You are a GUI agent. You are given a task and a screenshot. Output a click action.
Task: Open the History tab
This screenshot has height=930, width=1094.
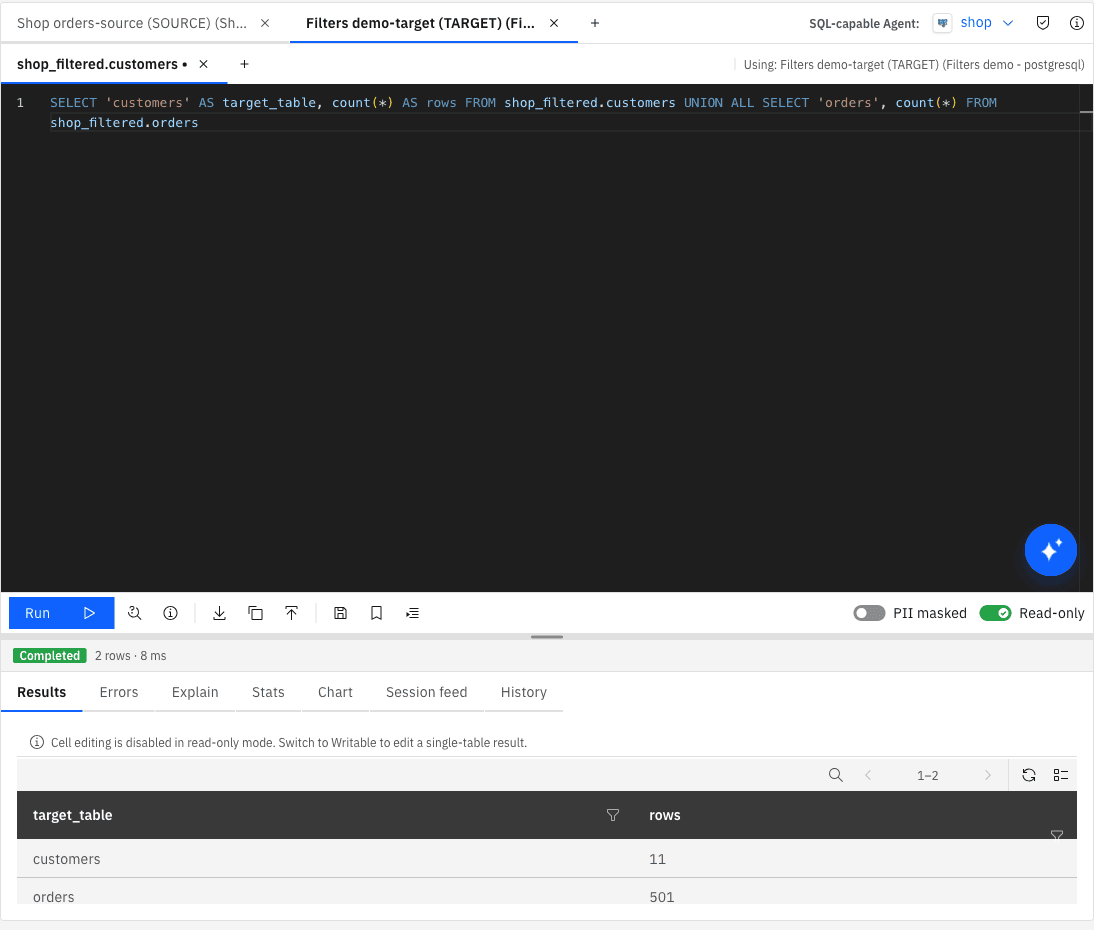coord(523,692)
